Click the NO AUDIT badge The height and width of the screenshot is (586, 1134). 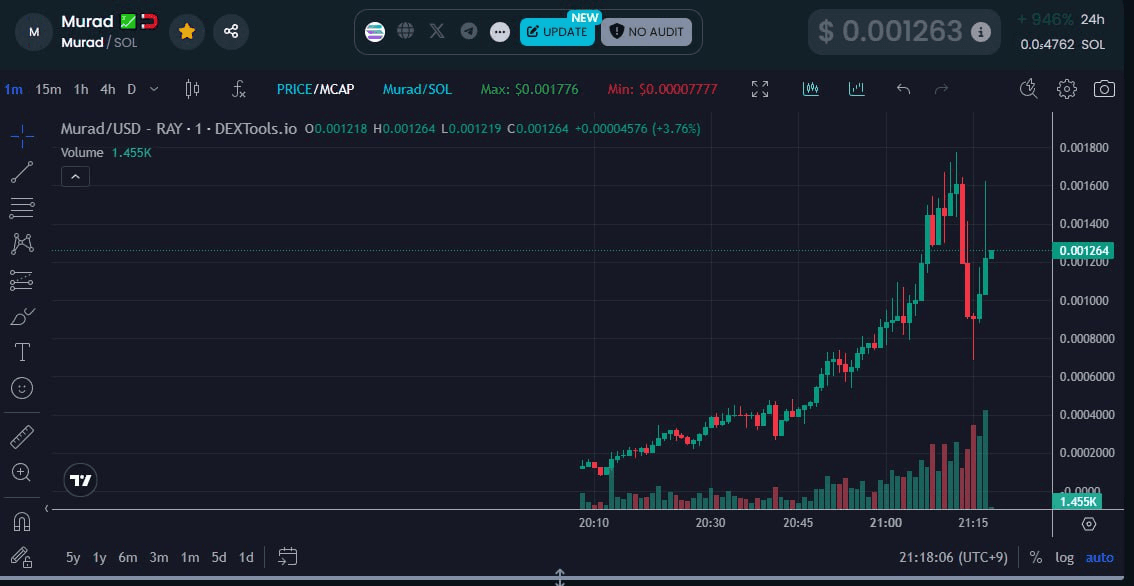click(x=647, y=32)
